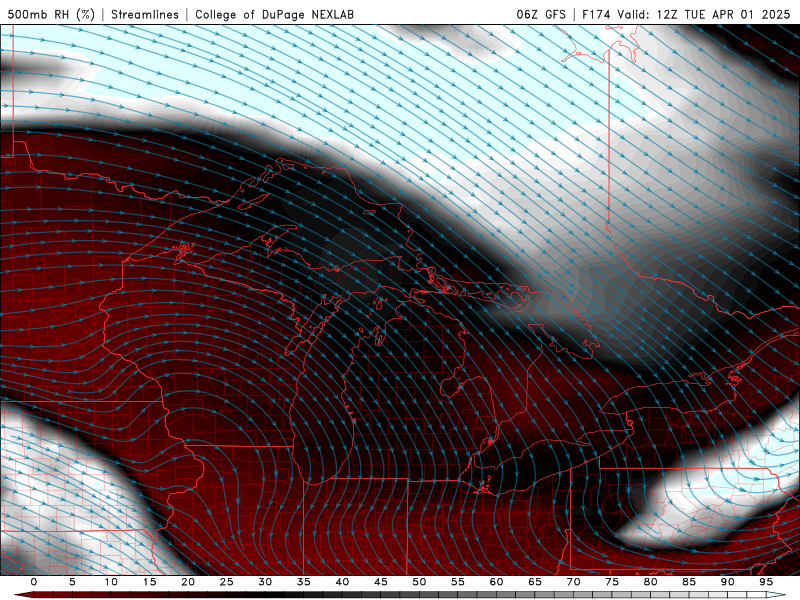Select the colorbar value "95"
The image size is (800, 600).
[x=766, y=582]
